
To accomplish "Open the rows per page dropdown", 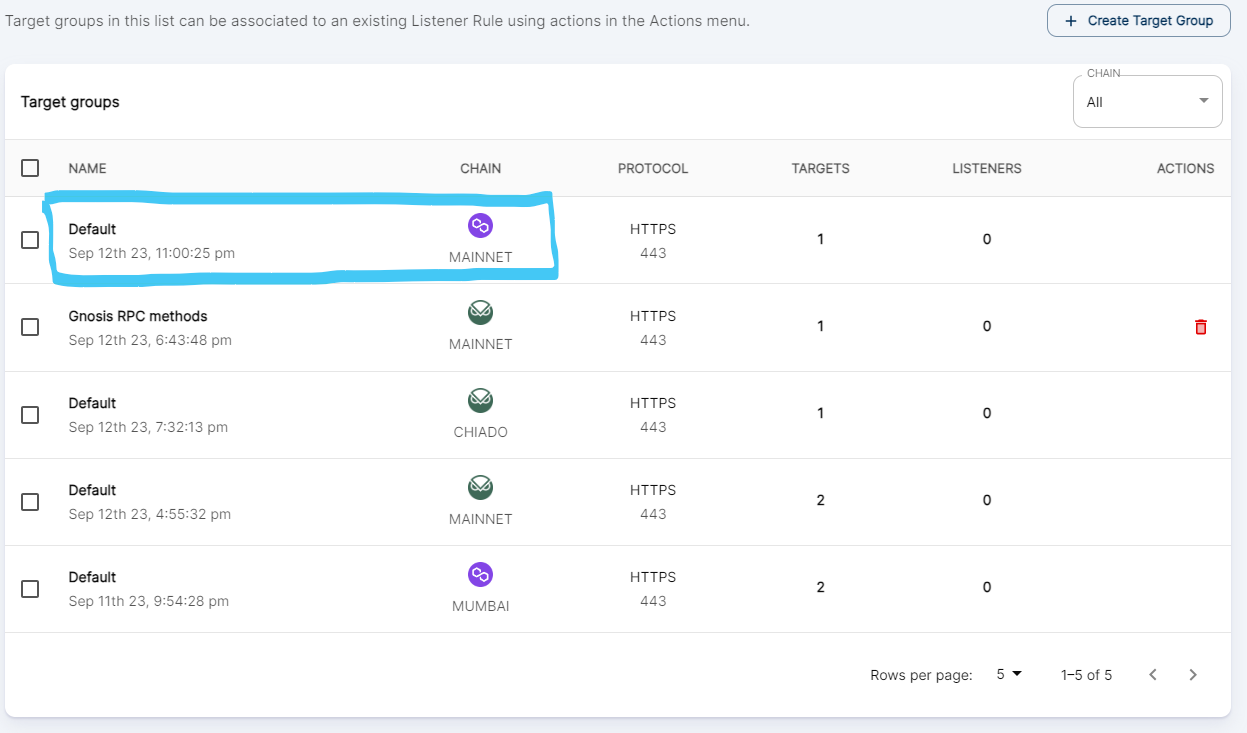I will point(1009,674).
